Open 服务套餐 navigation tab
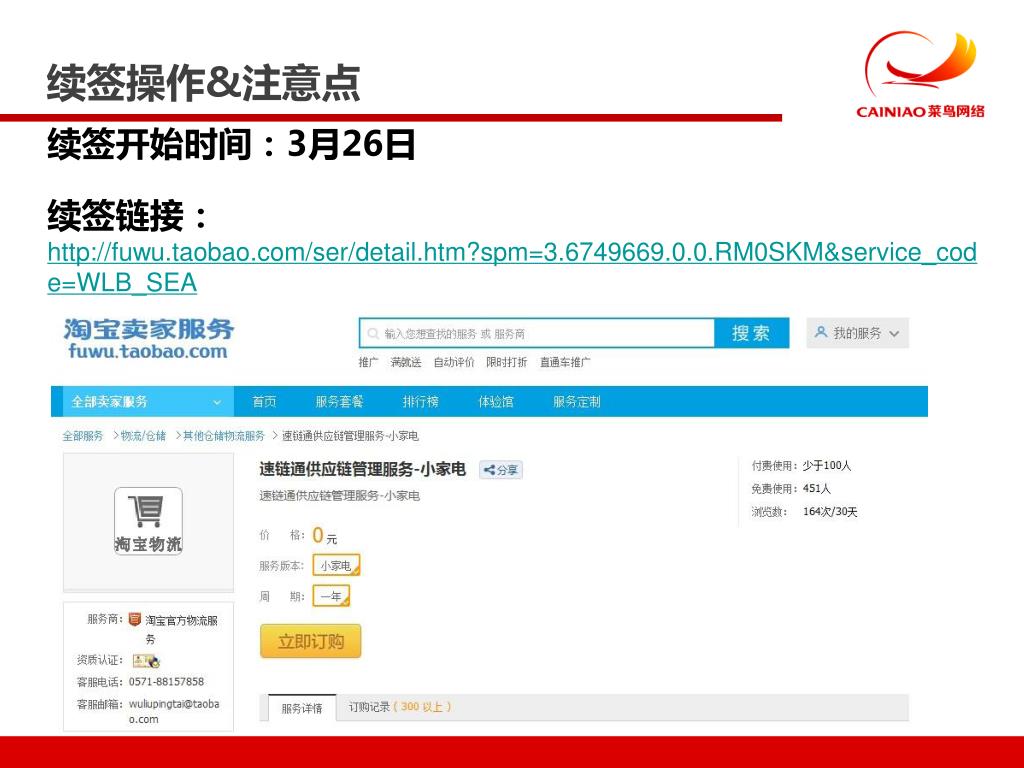 [339, 402]
